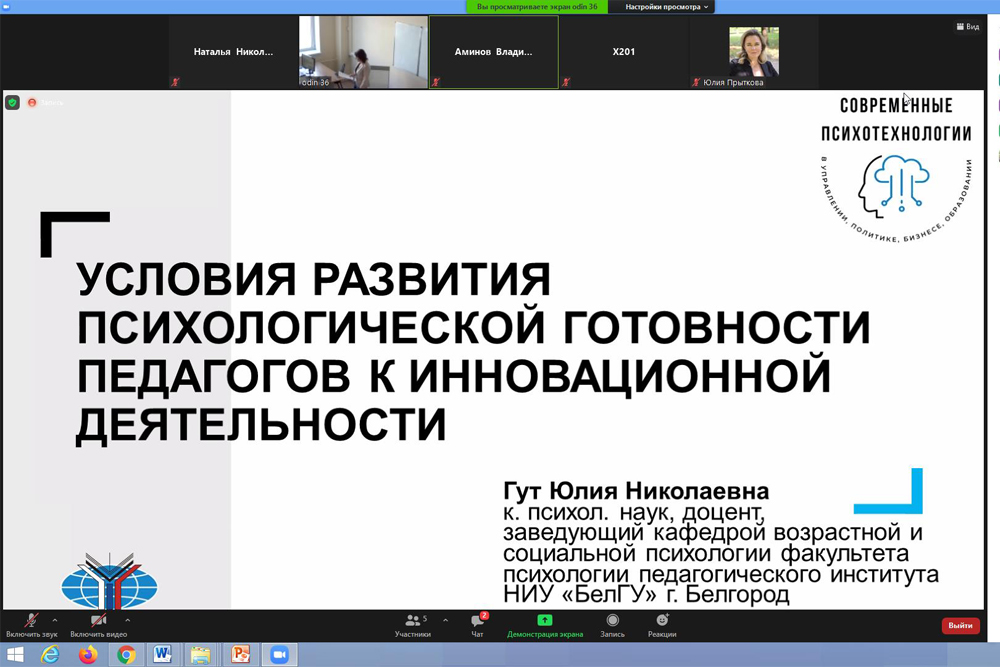Open Google Chrome from the taskbar
Viewport: 1000px width, 667px height.
coord(126,655)
